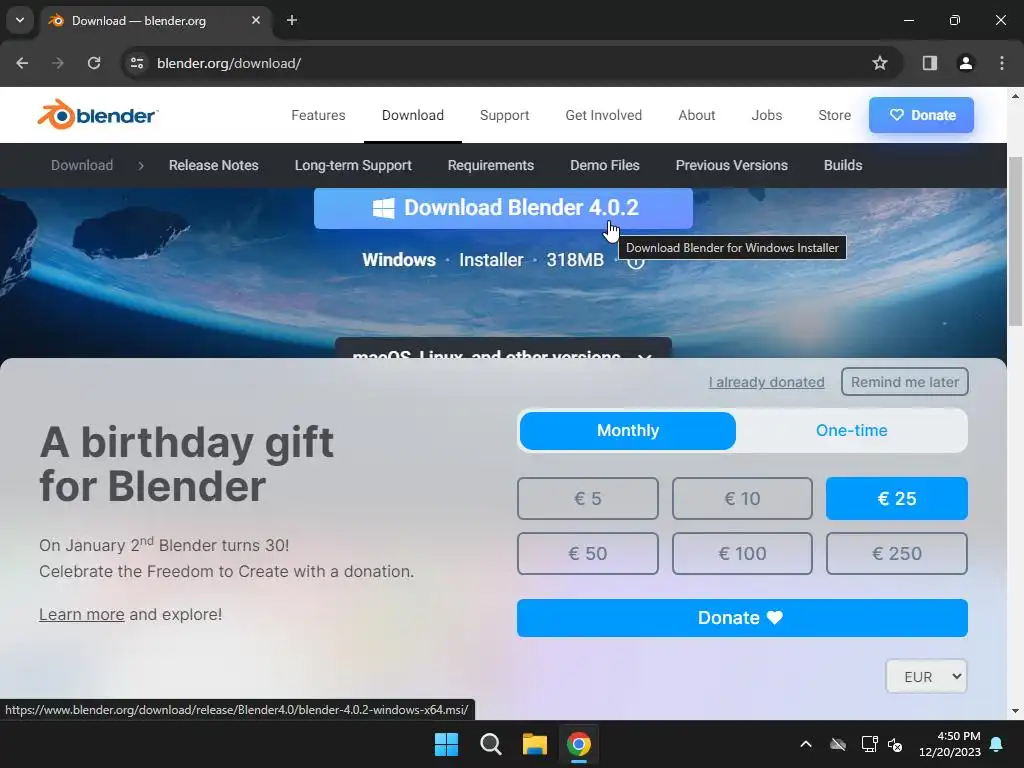Viewport: 1024px width, 768px height.
Task: Open tab search chevron at top left
Action: (20, 20)
